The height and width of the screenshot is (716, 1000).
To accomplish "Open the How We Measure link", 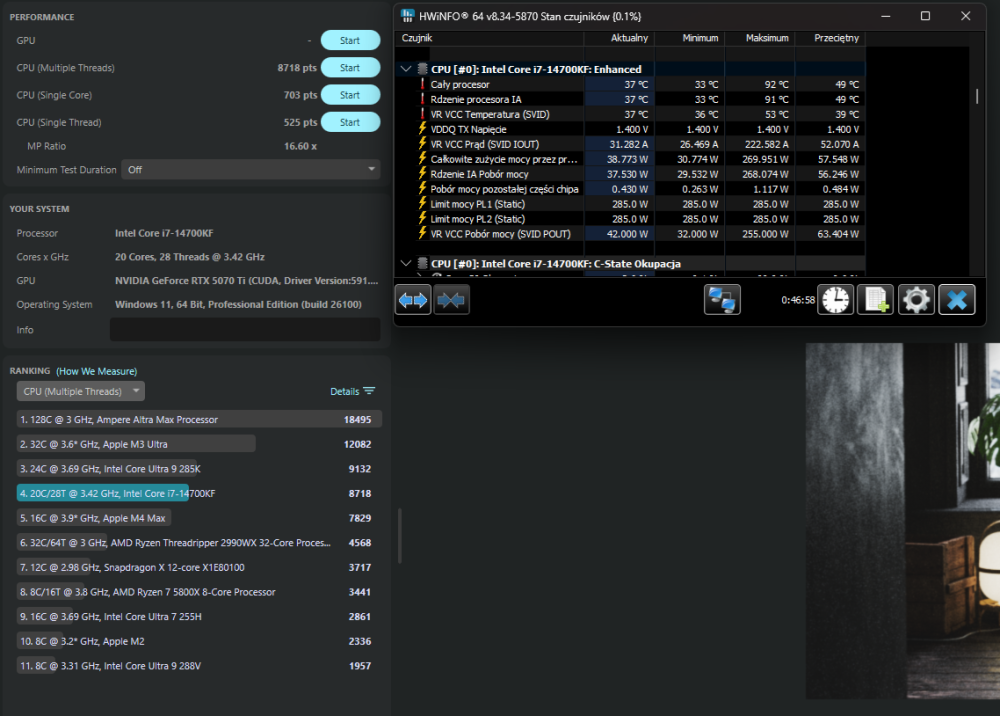I will (x=96, y=371).
